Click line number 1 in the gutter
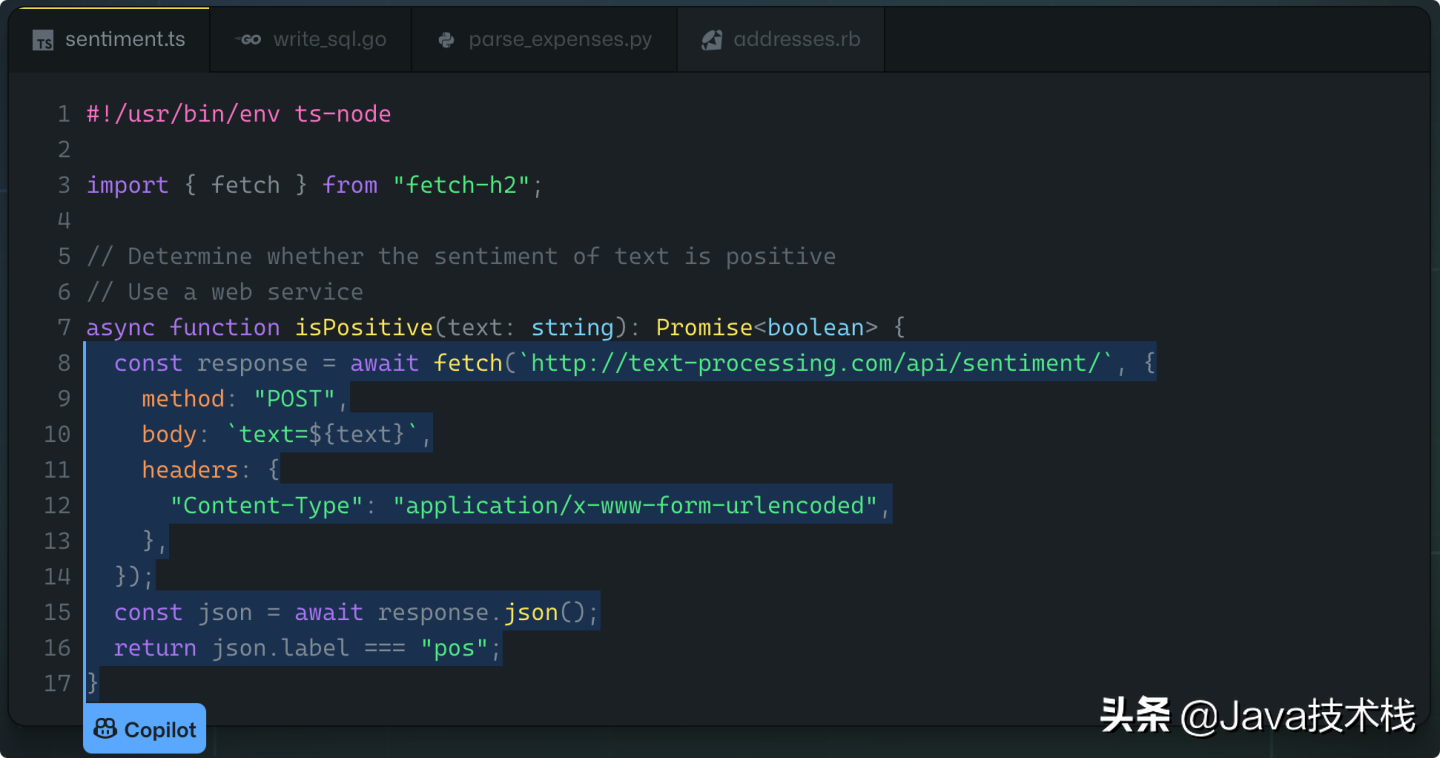The height and width of the screenshot is (758, 1440). pos(64,114)
